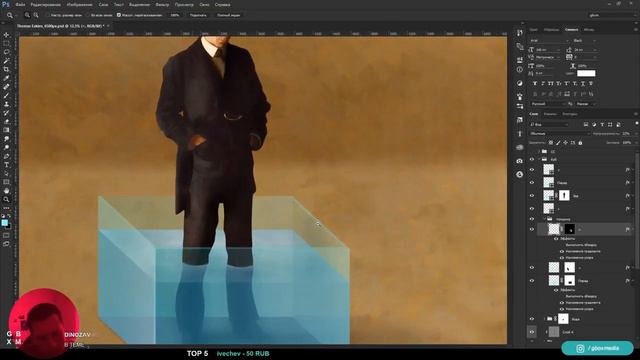Open the Arial font family dropdown
The height and width of the screenshot is (360, 640).
click(x=549, y=41)
